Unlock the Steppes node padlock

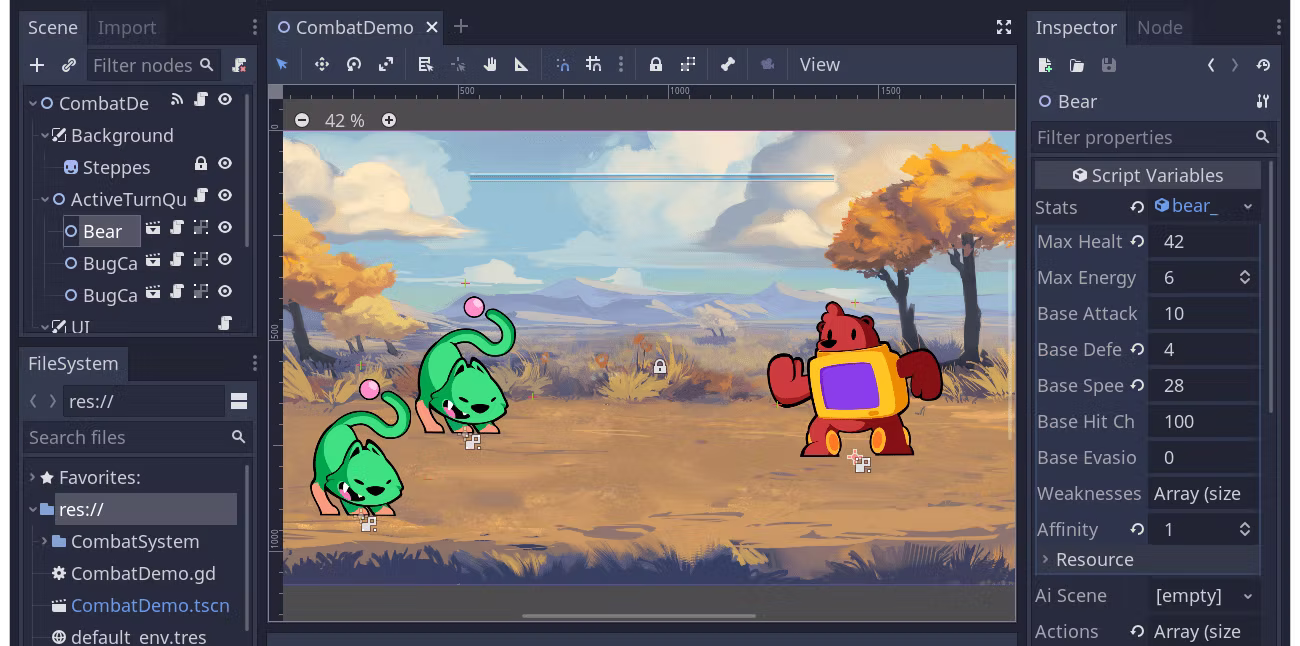[x=201, y=163]
